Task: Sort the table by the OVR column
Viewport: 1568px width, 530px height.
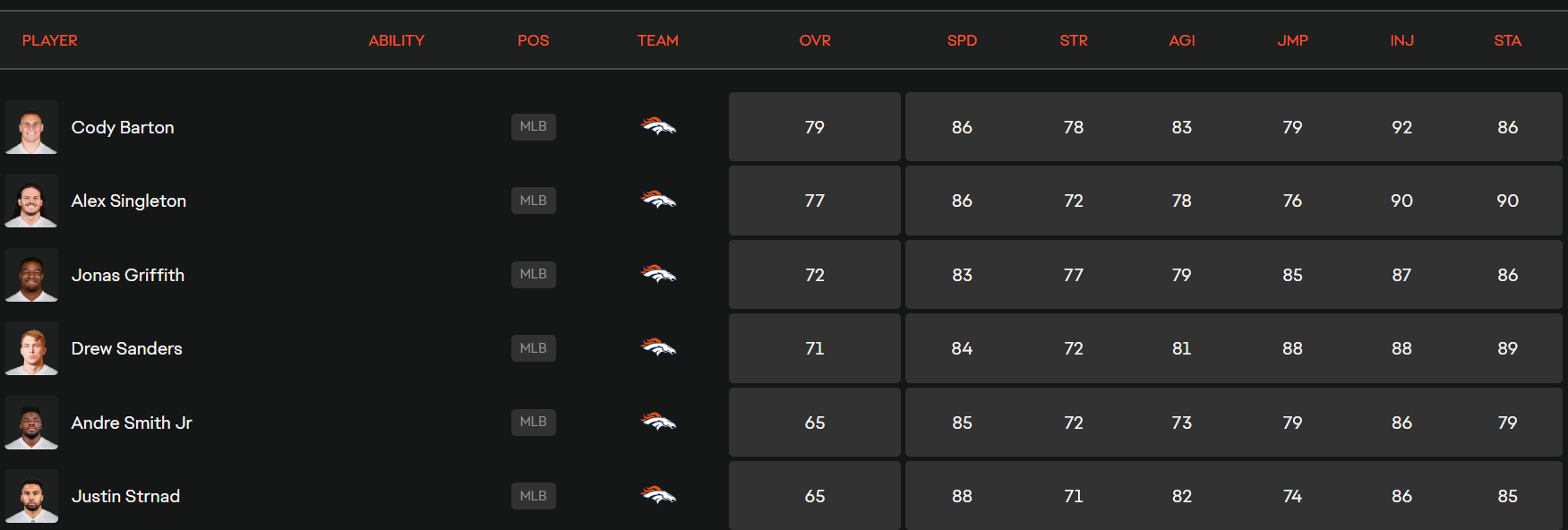Action: [815, 40]
